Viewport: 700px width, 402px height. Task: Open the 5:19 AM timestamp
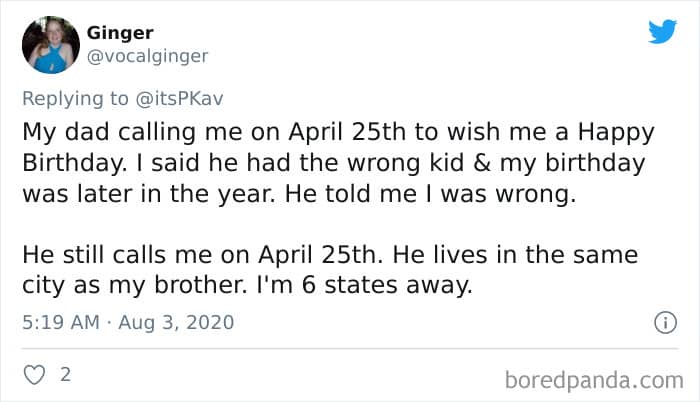coord(58,322)
